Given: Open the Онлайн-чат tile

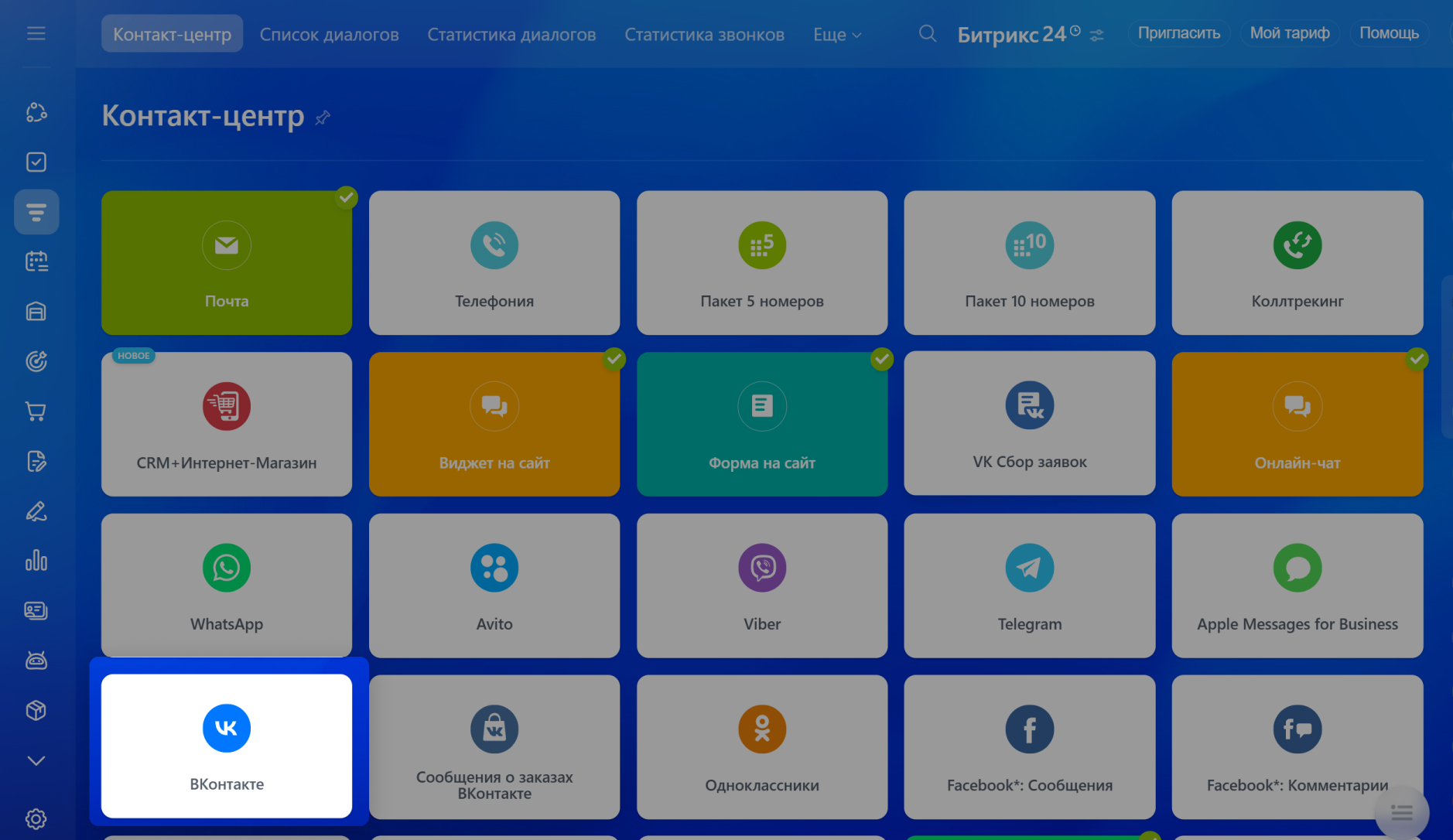Looking at the screenshot, I should pos(1297,424).
